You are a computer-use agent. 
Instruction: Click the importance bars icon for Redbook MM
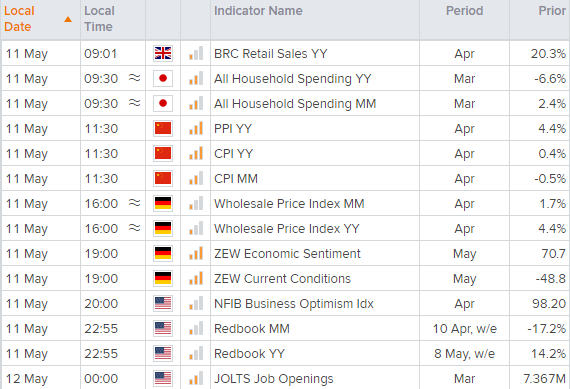click(x=196, y=328)
